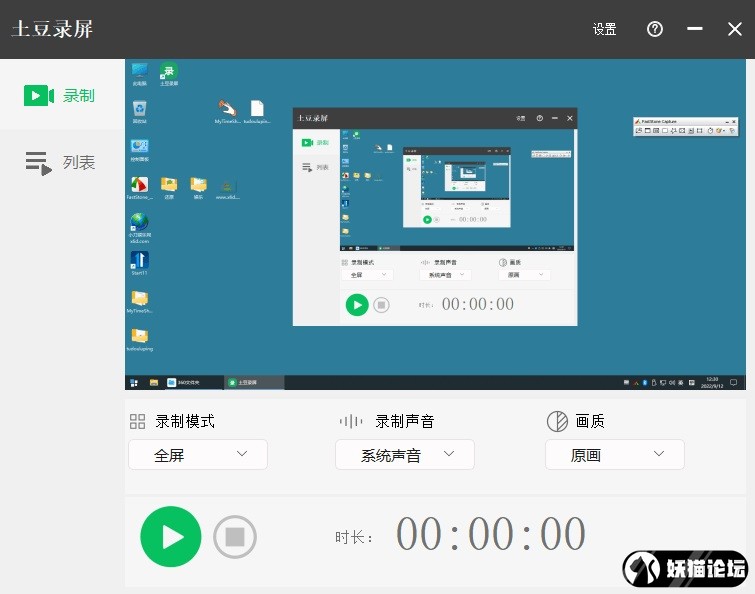Click the circular icon beside 画质

click(557, 421)
